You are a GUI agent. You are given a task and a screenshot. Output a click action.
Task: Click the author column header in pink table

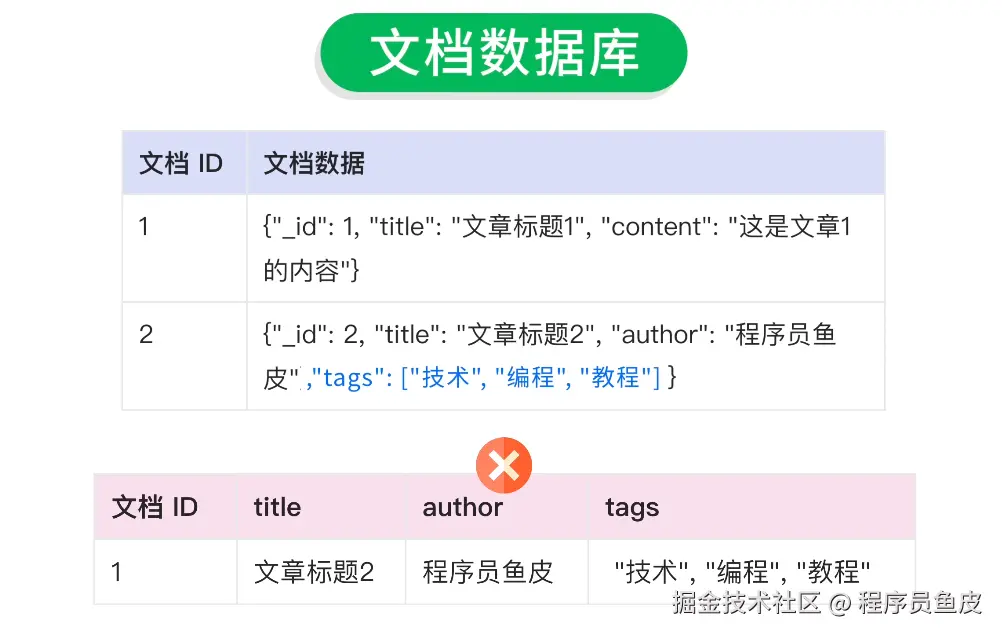(462, 507)
